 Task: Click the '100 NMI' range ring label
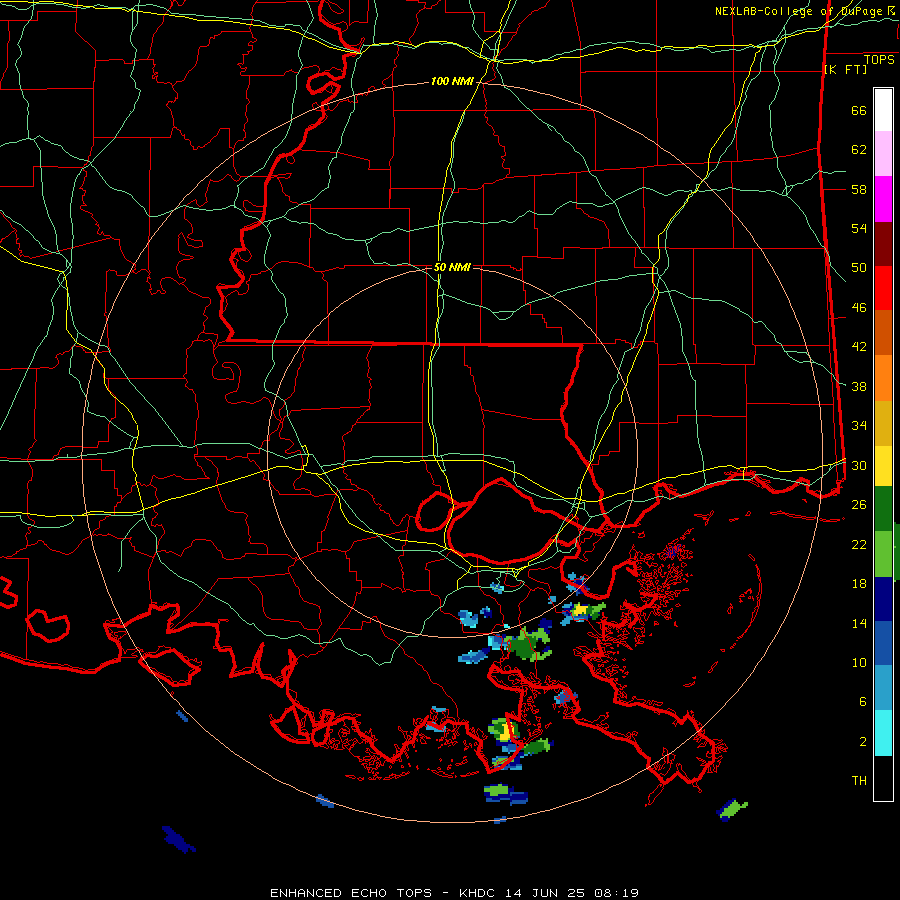tap(452, 82)
